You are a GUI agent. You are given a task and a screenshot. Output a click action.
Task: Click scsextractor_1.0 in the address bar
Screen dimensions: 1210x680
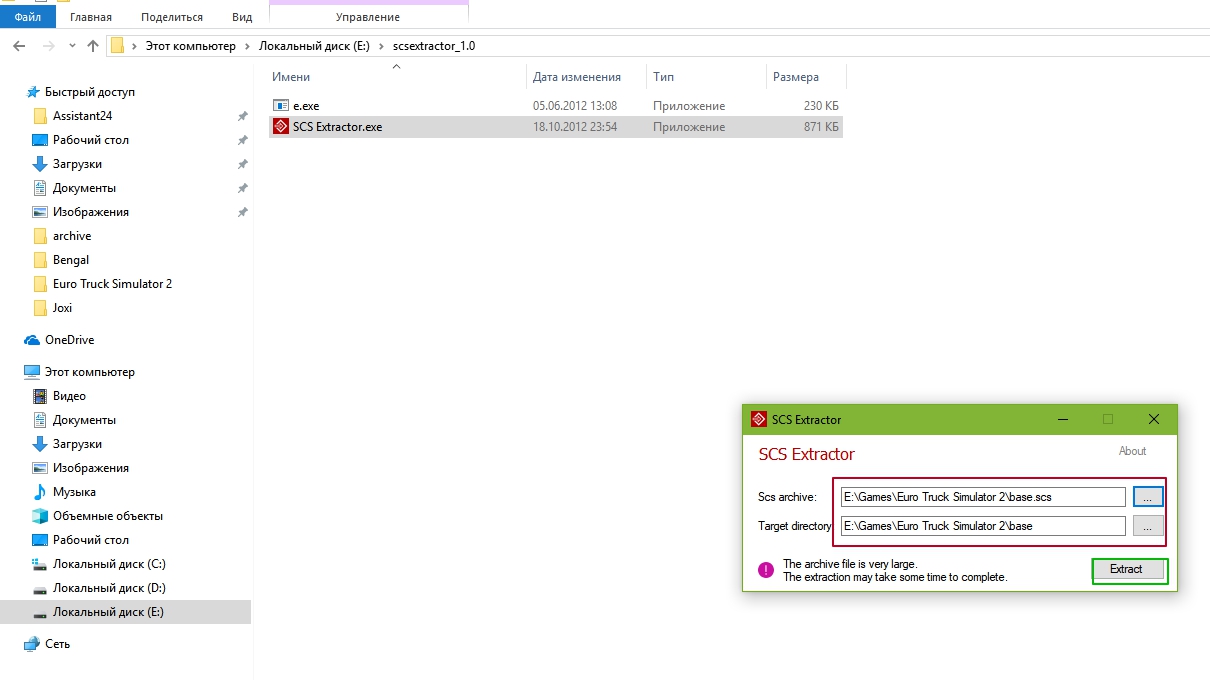[433, 46]
